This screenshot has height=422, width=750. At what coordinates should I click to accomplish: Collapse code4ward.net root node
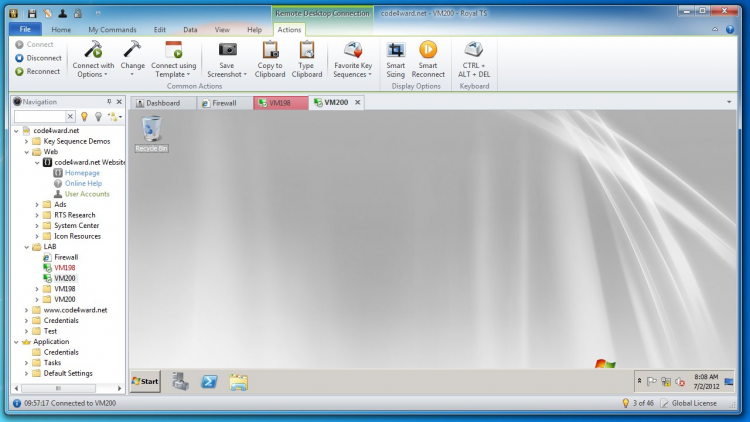pos(16,131)
